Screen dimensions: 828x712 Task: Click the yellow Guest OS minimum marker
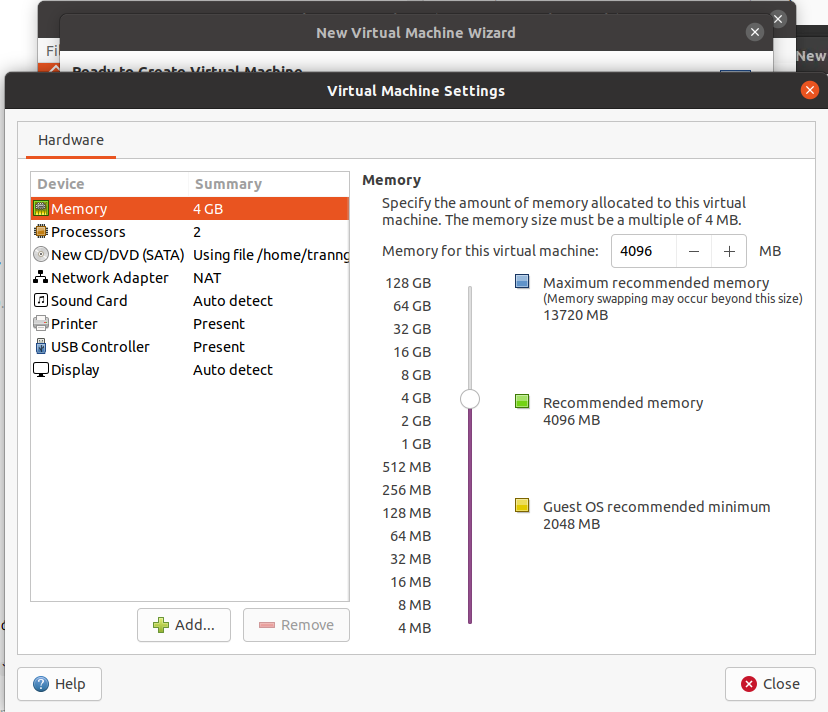[x=522, y=505]
